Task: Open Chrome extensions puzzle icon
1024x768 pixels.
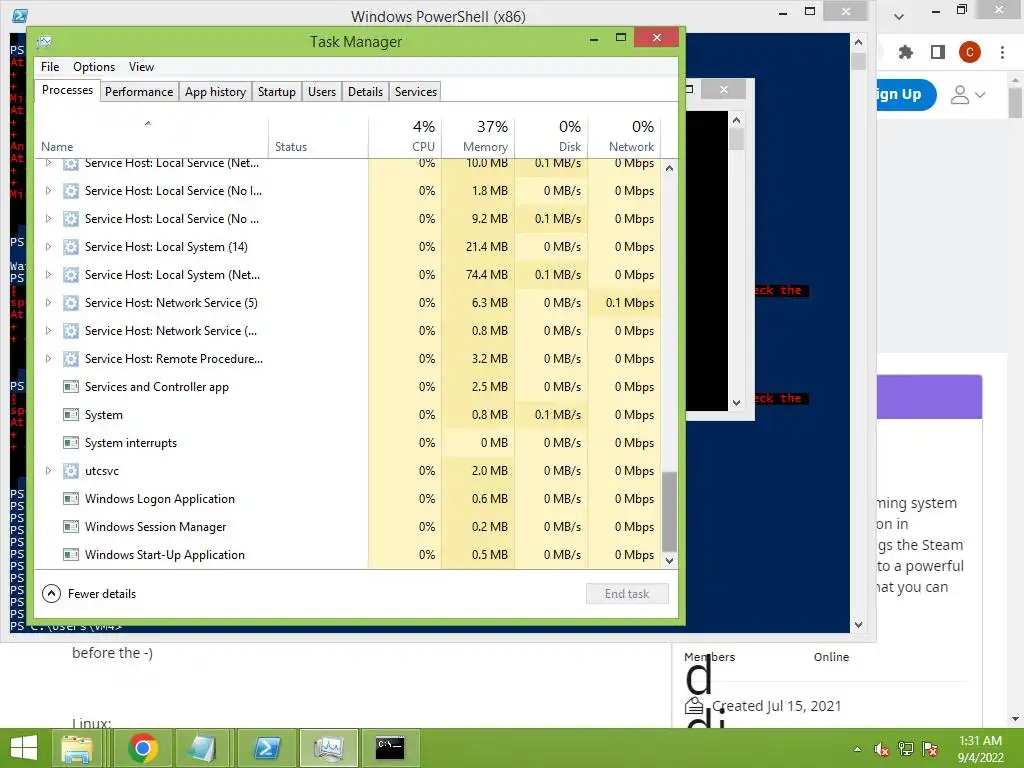Action: 906,52
